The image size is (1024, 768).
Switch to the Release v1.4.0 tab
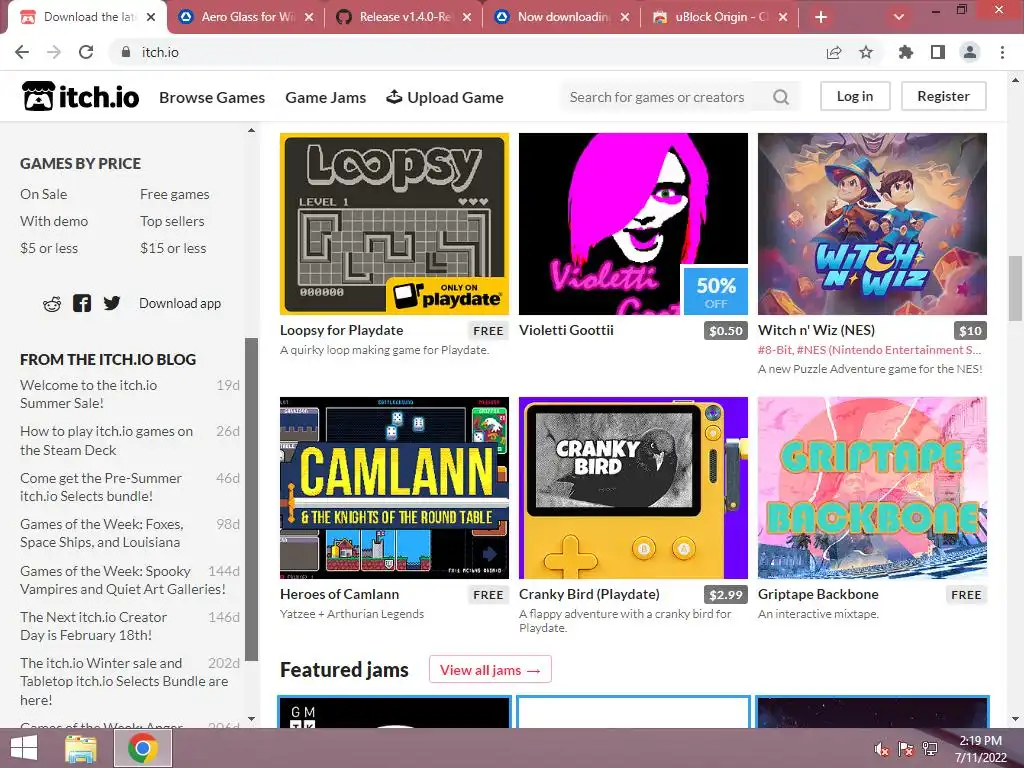(404, 17)
